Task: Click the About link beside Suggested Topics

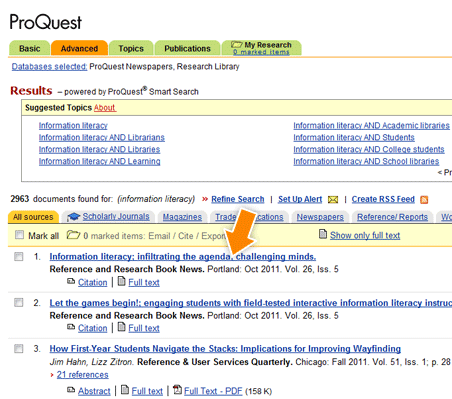Action: click(105, 108)
